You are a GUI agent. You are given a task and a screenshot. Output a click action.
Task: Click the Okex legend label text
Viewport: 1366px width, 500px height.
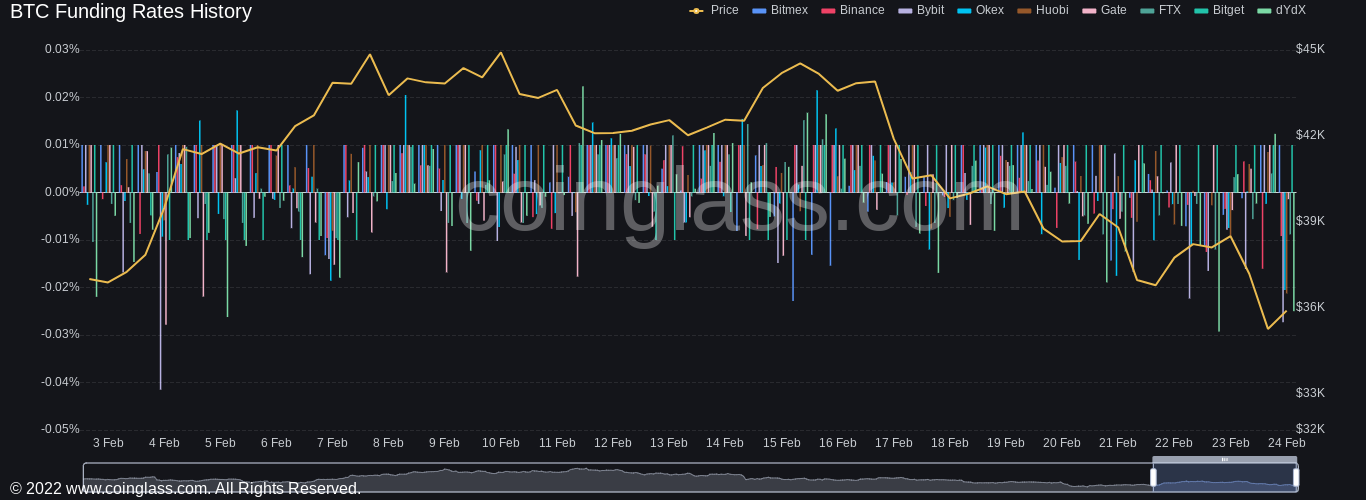(x=989, y=10)
